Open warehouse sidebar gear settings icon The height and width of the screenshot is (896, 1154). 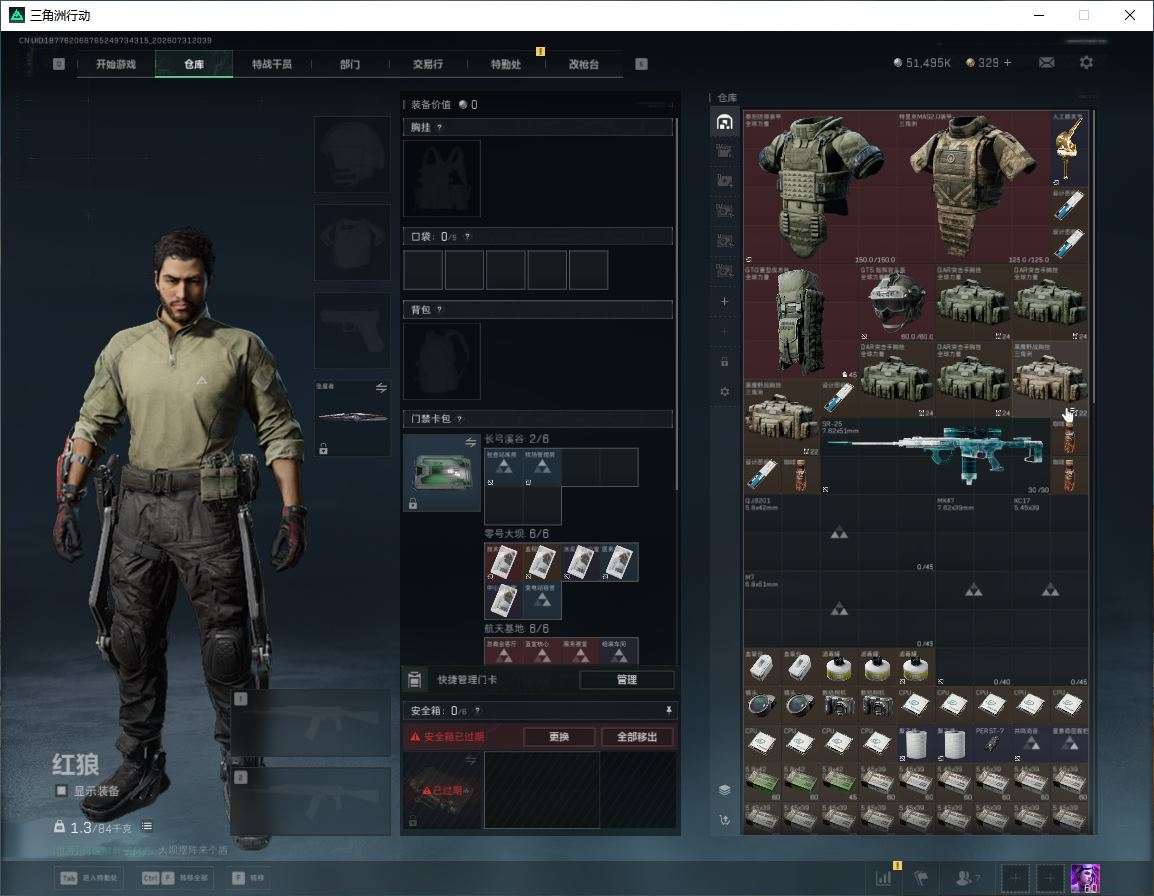(x=724, y=392)
